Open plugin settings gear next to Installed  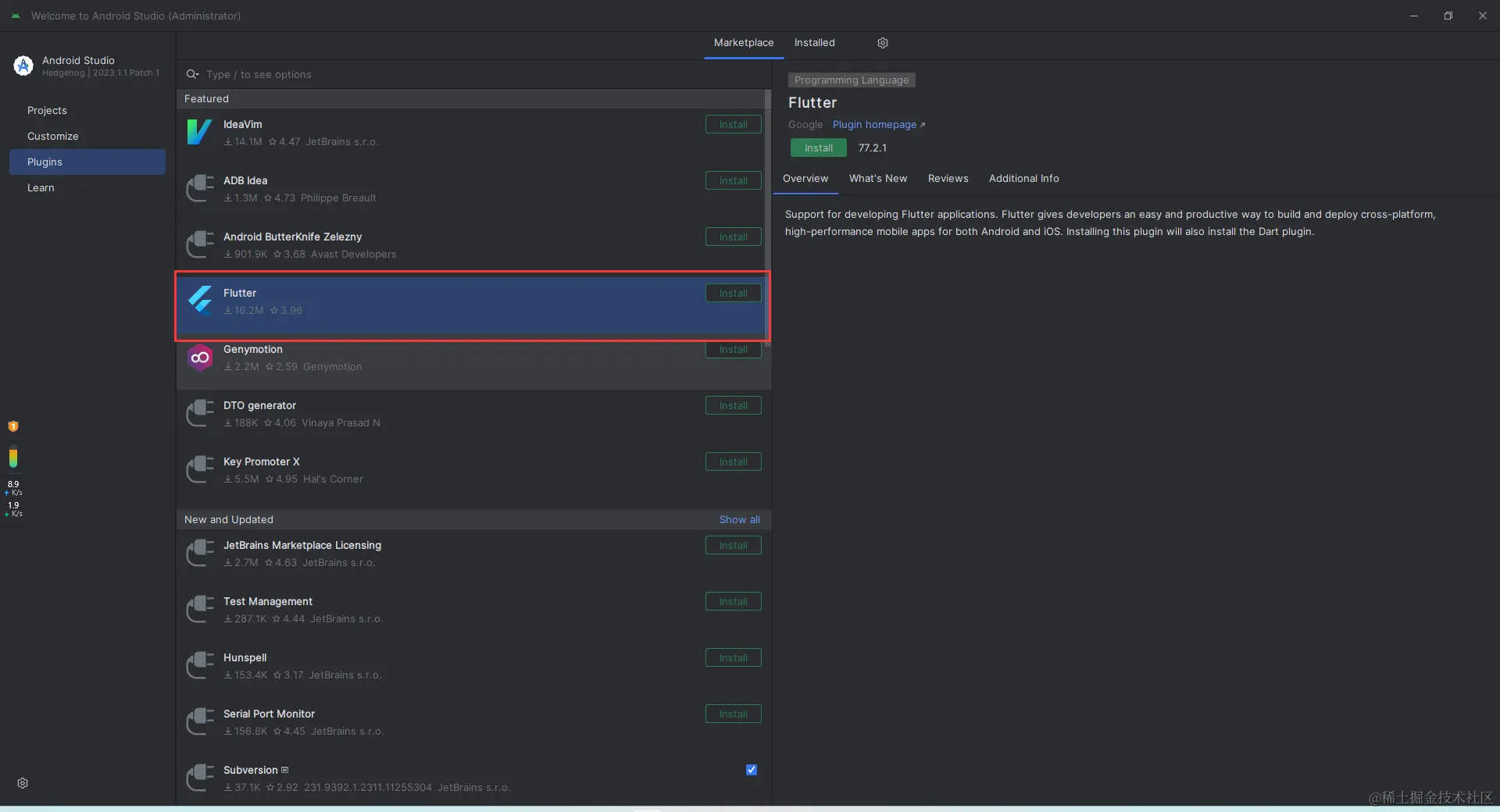coord(883,43)
